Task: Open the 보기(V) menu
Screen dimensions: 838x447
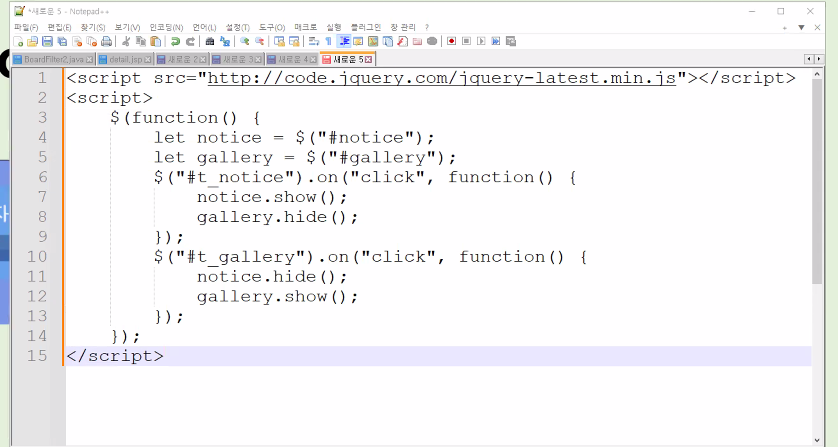Action: tap(127, 27)
